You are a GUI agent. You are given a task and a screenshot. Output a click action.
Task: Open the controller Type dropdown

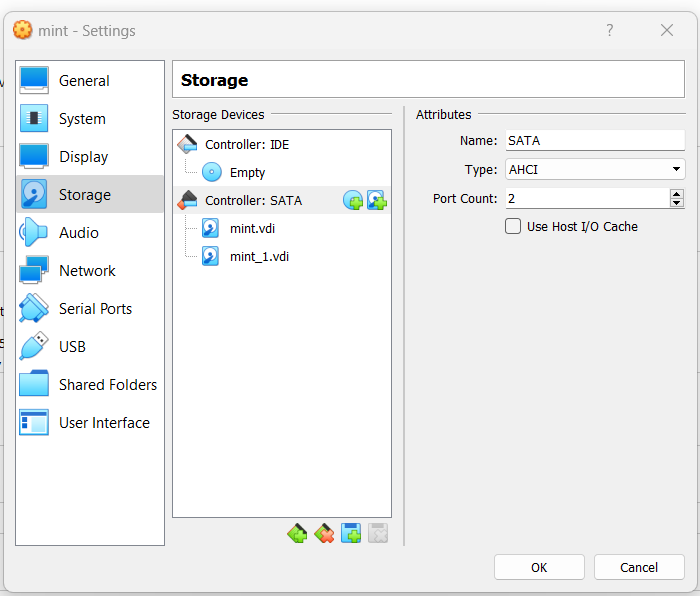tap(595, 169)
